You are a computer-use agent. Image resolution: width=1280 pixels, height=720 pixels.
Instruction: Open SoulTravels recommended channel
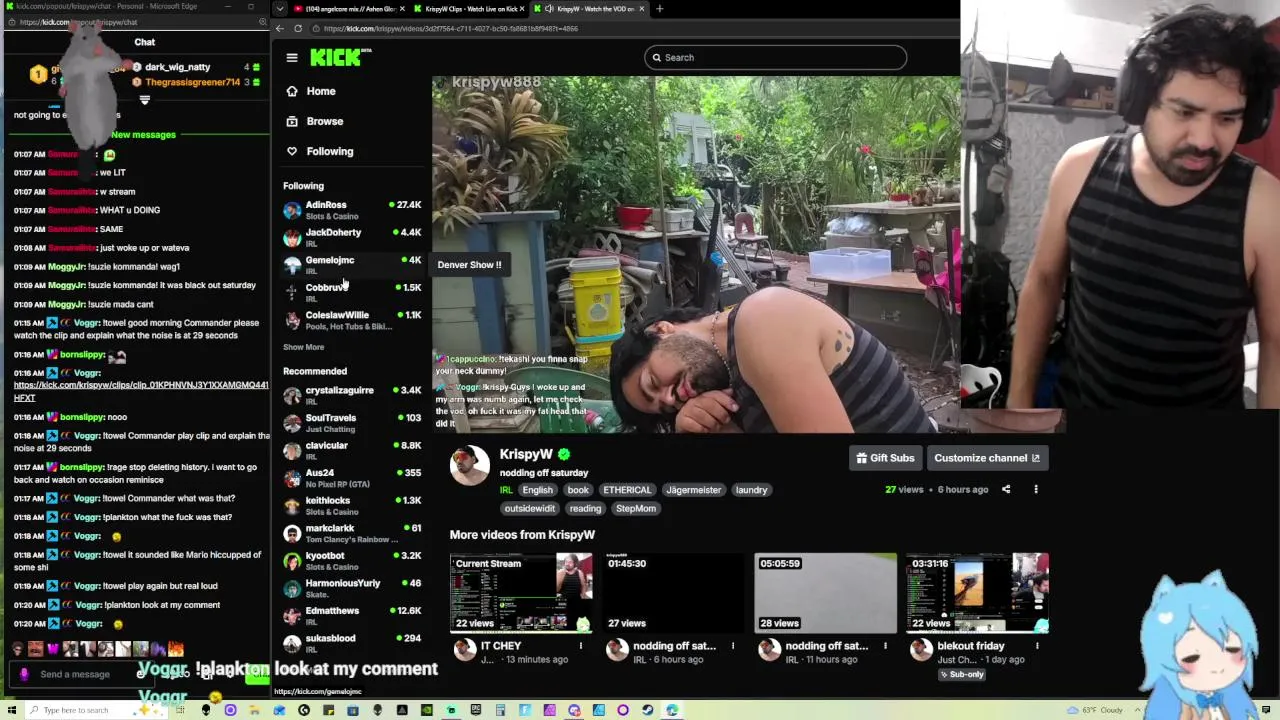pyautogui.click(x=353, y=423)
